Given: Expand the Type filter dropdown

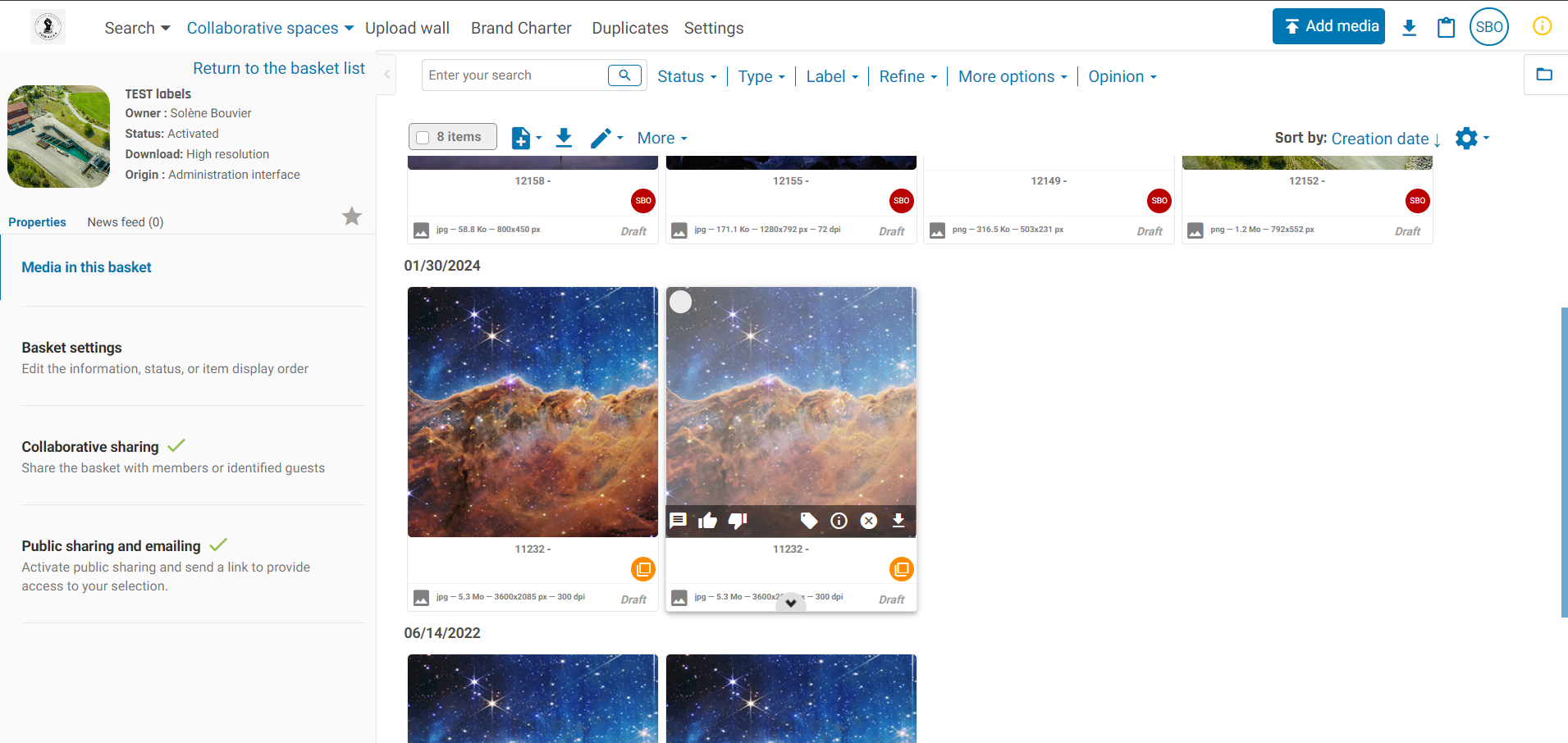Looking at the screenshot, I should (761, 76).
